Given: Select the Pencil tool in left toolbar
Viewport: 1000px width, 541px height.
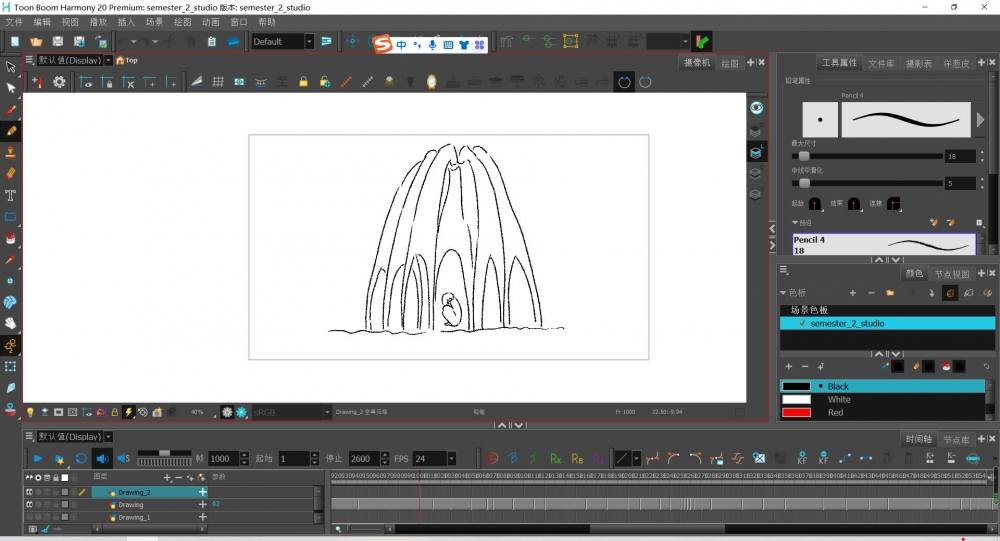Looking at the screenshot, I should (x=11, y=130).
